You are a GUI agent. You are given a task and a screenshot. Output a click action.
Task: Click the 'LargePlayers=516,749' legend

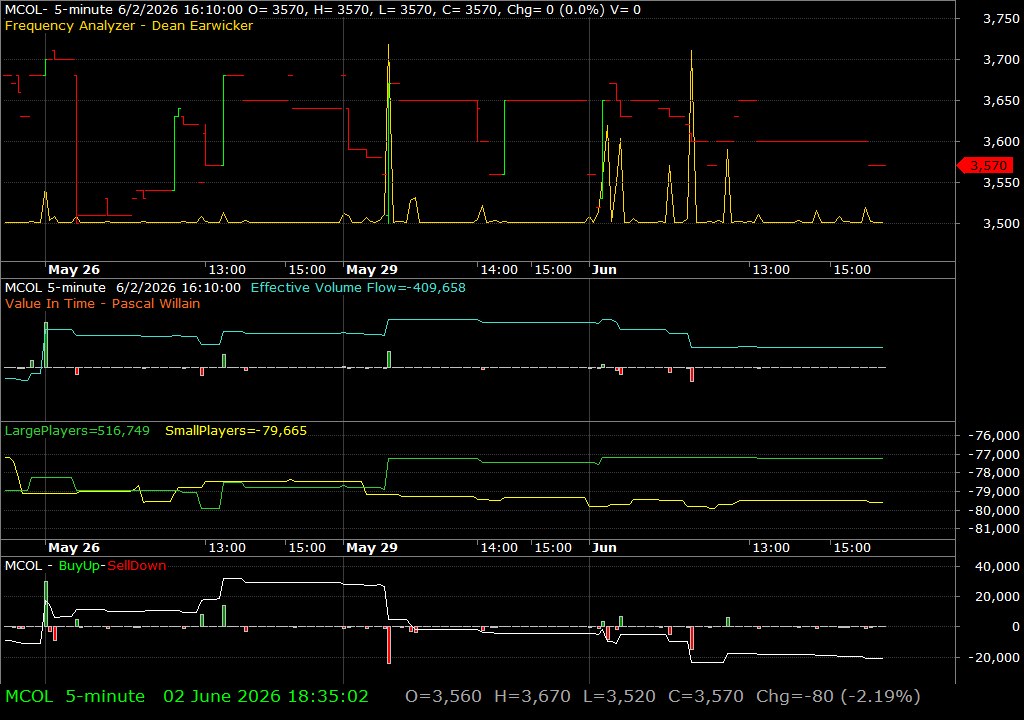[77, 431]
